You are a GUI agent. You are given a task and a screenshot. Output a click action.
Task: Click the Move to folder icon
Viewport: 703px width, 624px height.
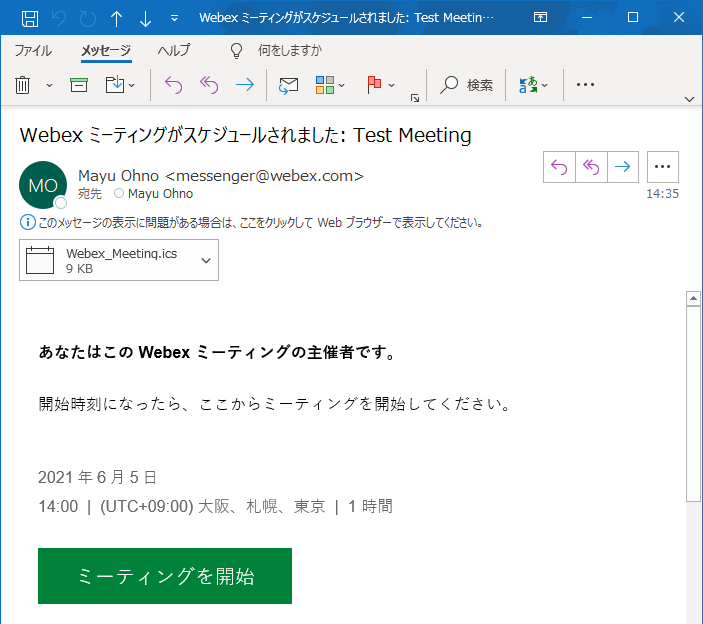(x=115, y=85)
